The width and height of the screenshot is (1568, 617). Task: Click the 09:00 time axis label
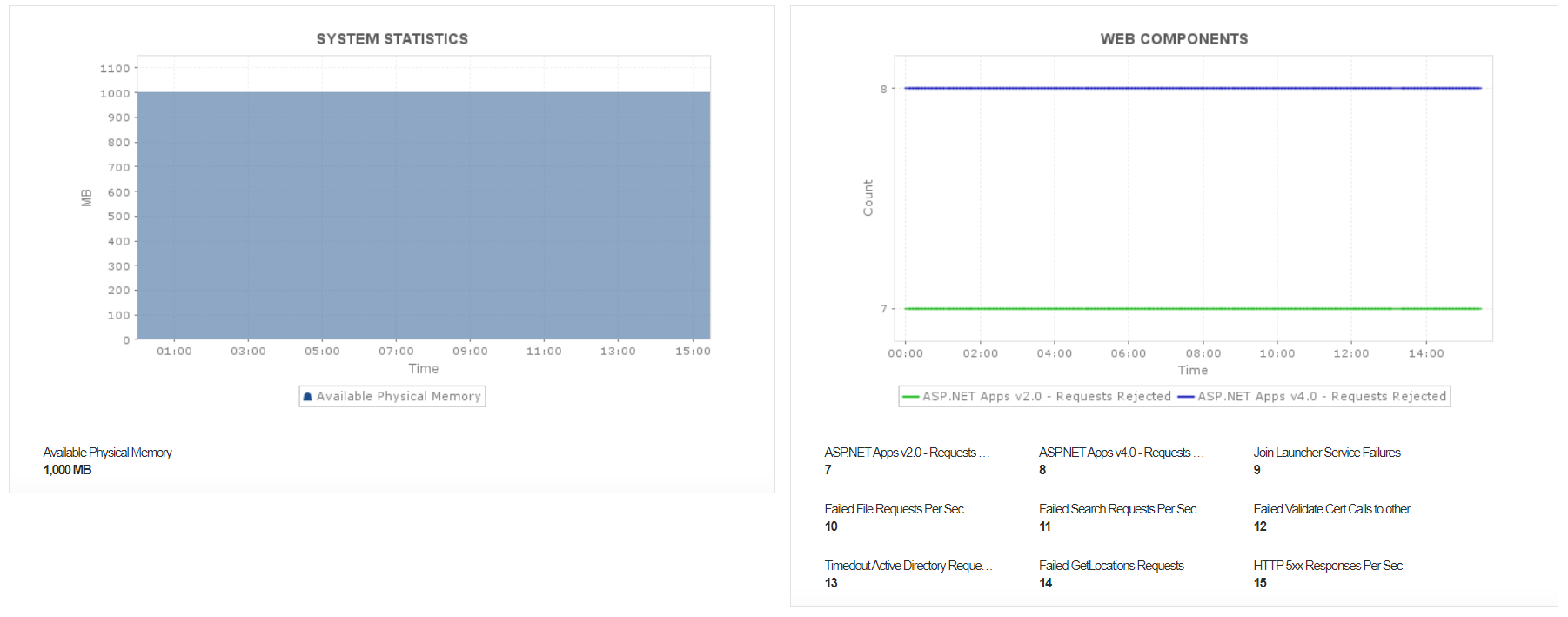(470, 352)
